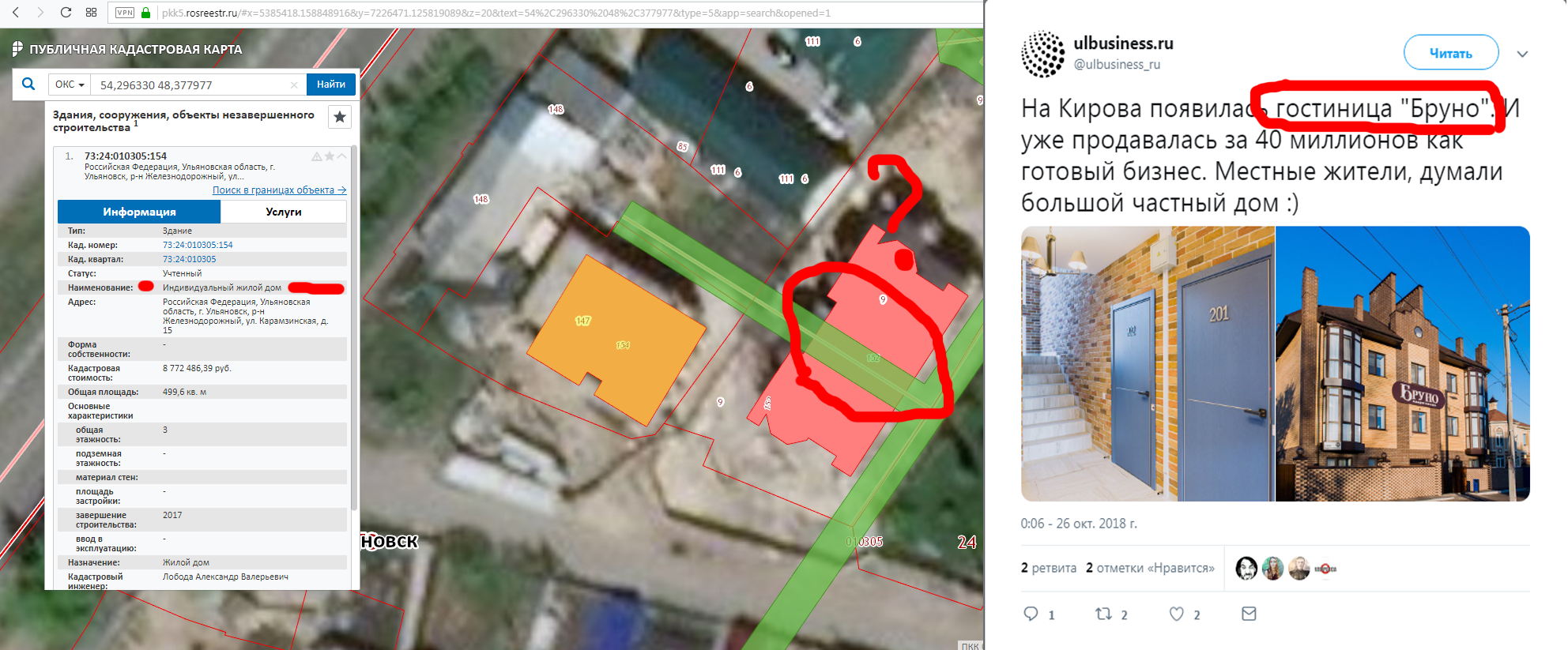Open the ОКС object type dropdown

pyautogui.click(x=70, y=85)
